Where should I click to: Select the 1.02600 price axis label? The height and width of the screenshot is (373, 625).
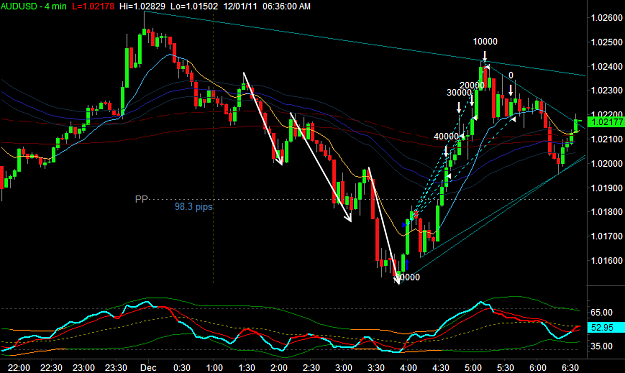coord(606,18)
